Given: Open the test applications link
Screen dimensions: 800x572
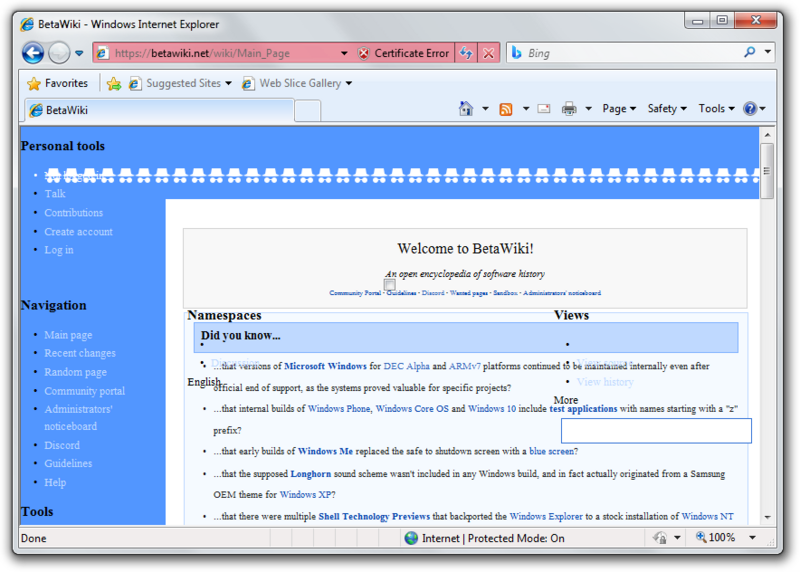Looking at the screenshot, I should 583,409.
